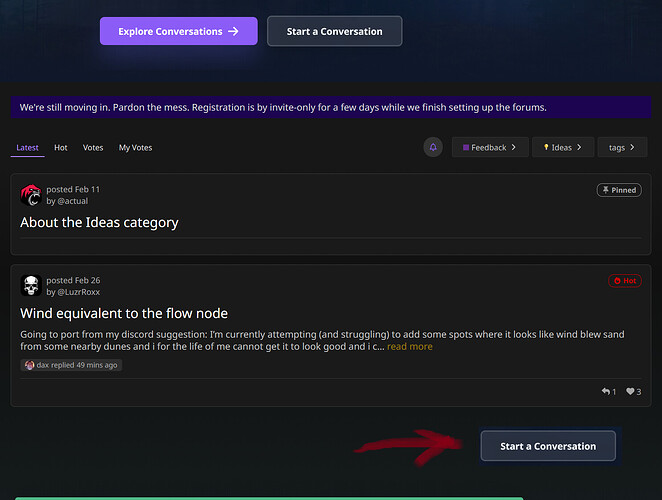Expand the Ideas category dropdown
This screenshot has width=662, height=500.
pos(563,147)
